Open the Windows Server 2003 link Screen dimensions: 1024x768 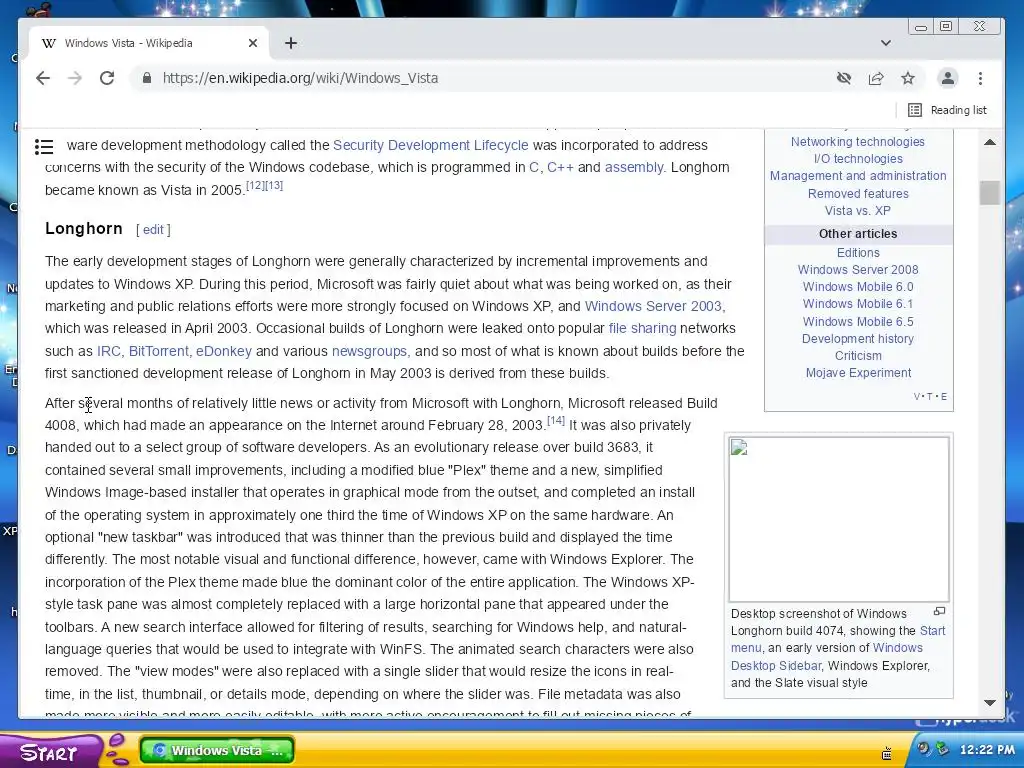(x=653, y=306)
